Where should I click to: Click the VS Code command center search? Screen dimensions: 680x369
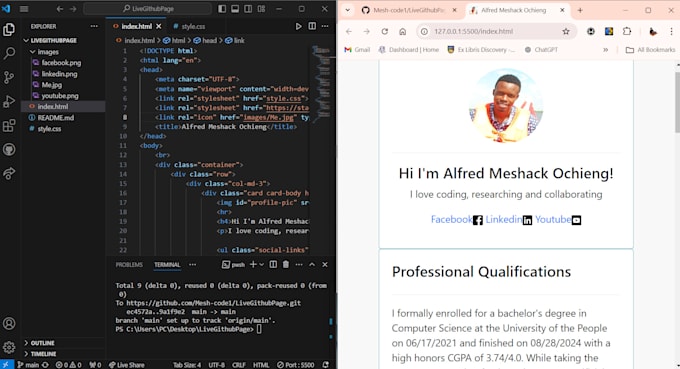point(147,9)
